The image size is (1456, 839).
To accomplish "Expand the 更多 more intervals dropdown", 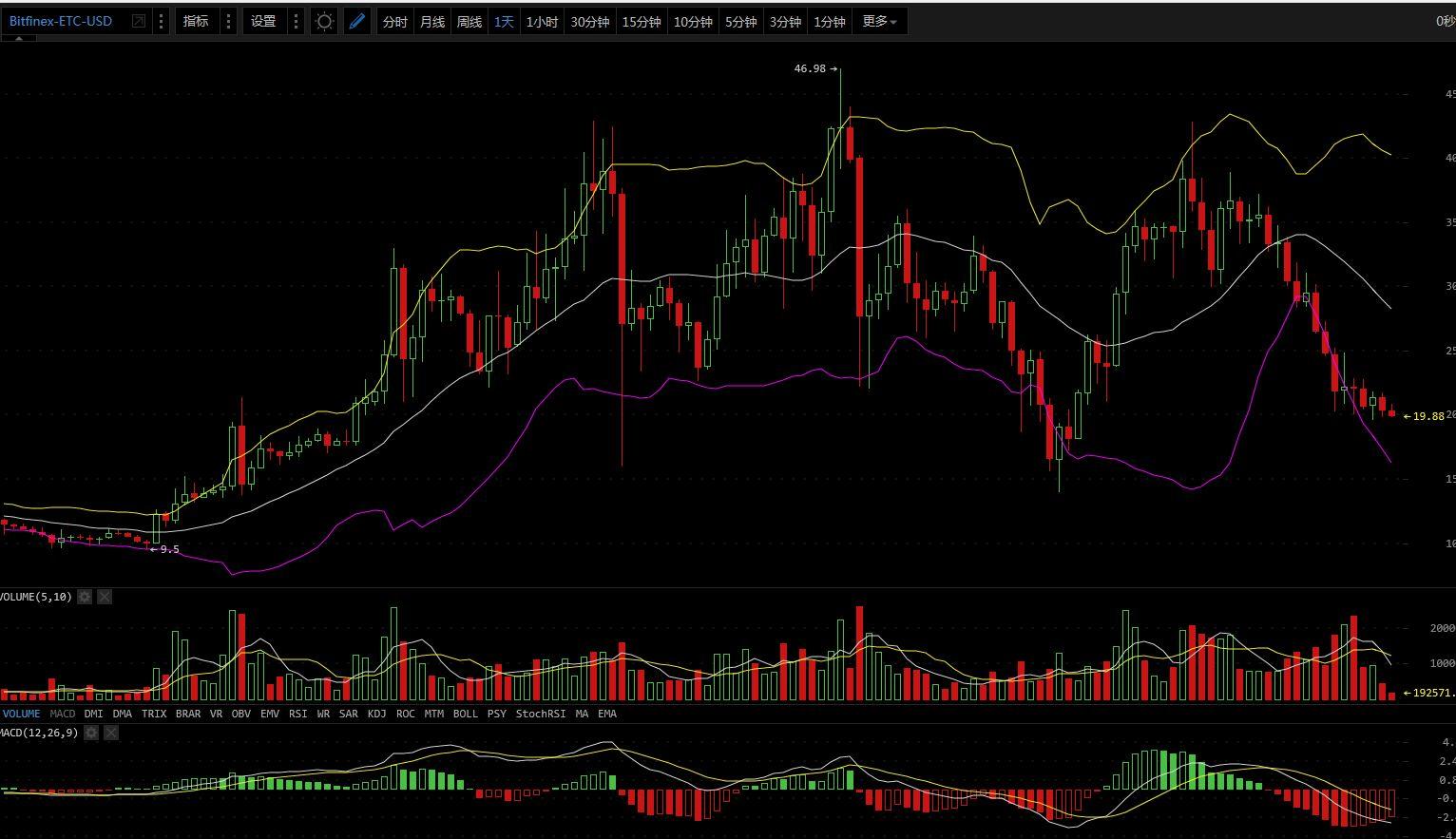I will pos(879,22).
